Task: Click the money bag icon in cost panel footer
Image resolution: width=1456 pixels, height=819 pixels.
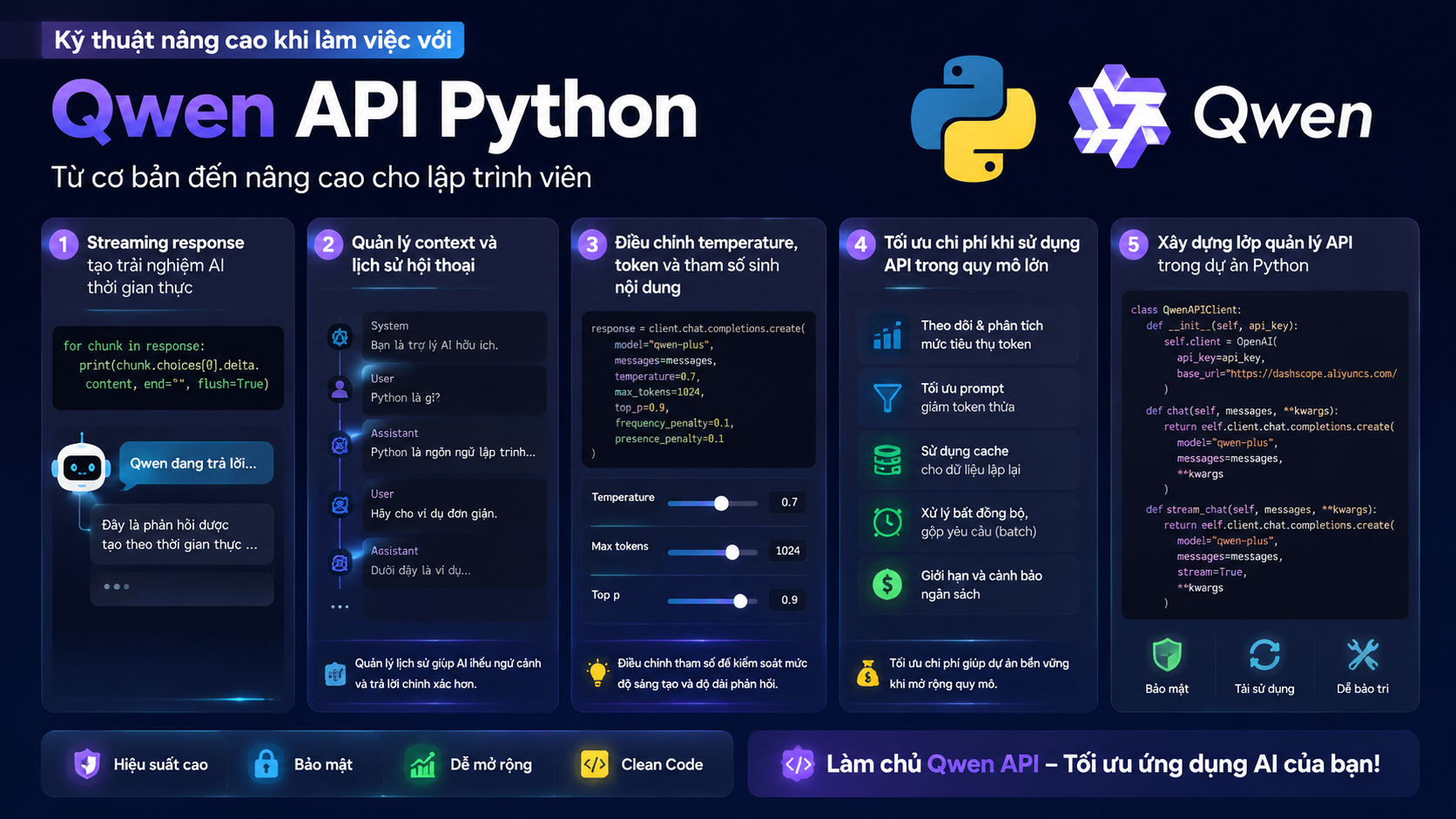Action: (x=868, y=673)
